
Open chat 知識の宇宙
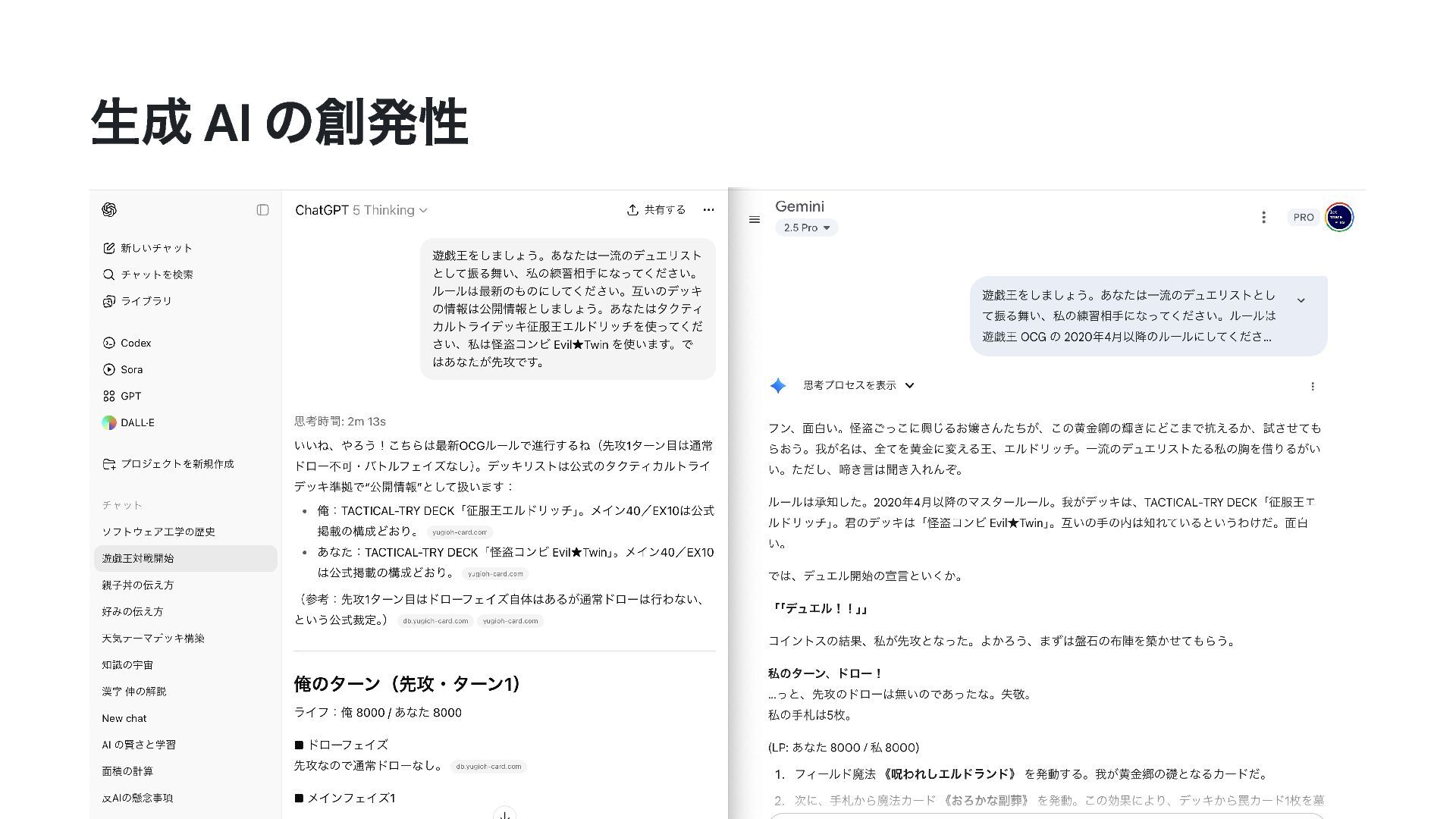[186, 664]
